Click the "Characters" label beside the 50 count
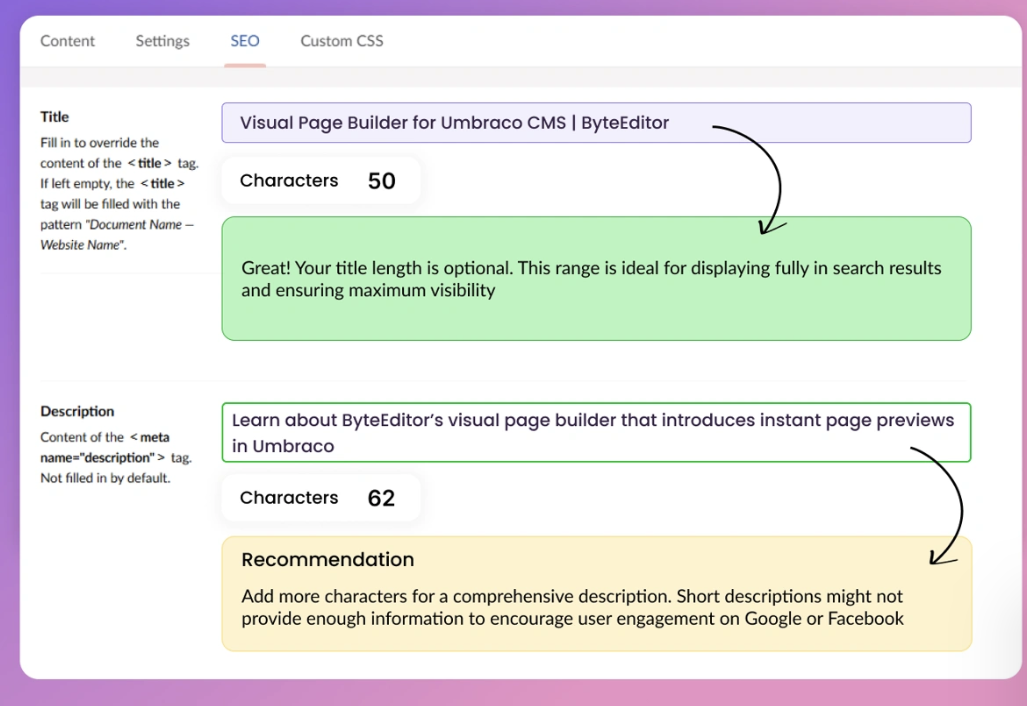1027x706 pixels. pyautogui.click(x=289, y=181)
